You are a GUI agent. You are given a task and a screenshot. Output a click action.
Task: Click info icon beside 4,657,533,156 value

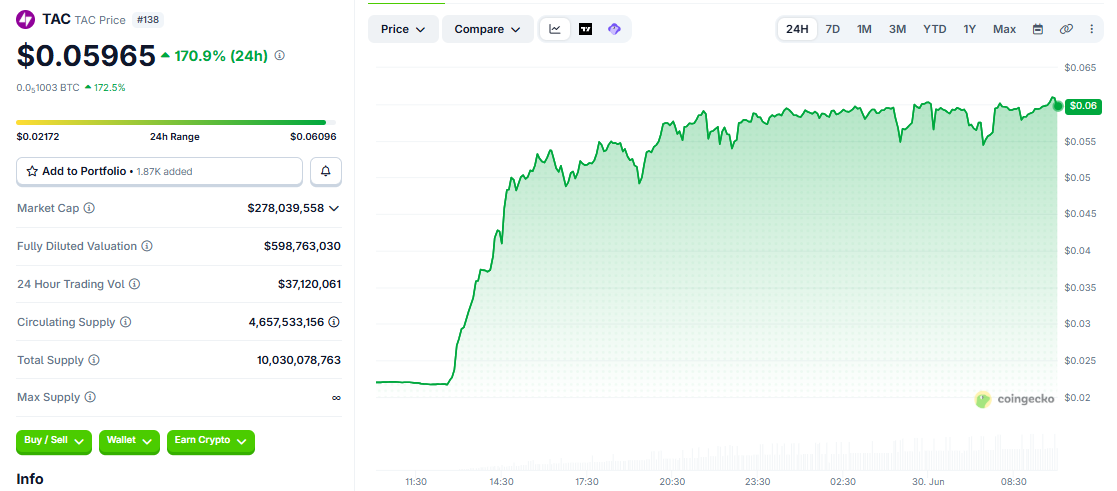334,322
